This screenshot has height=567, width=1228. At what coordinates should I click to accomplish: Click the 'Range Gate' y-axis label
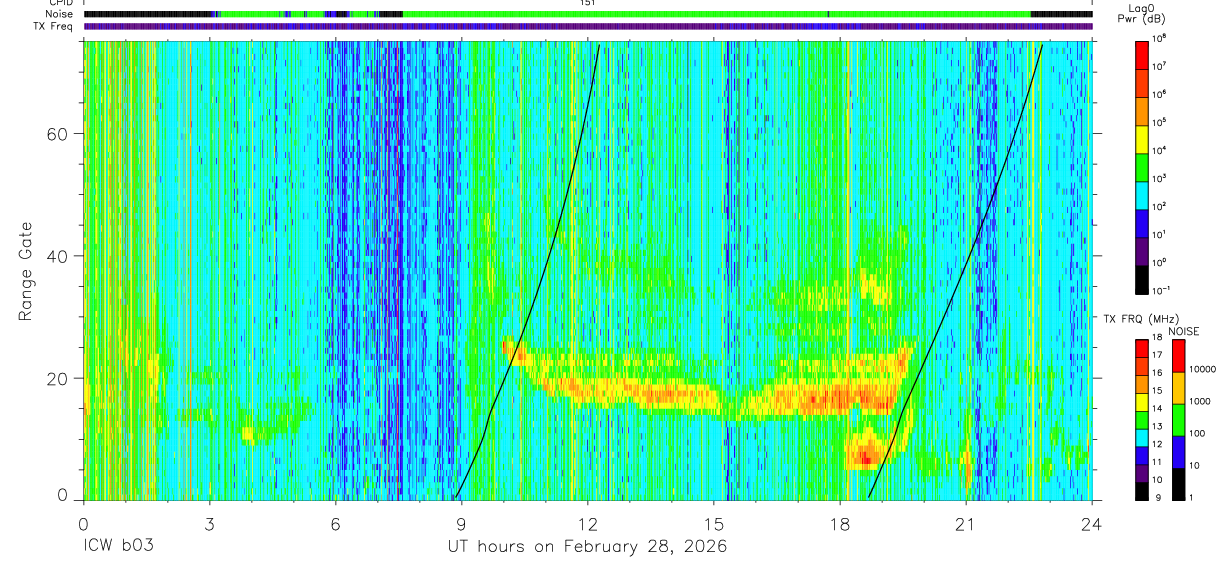tap(26, 270)
